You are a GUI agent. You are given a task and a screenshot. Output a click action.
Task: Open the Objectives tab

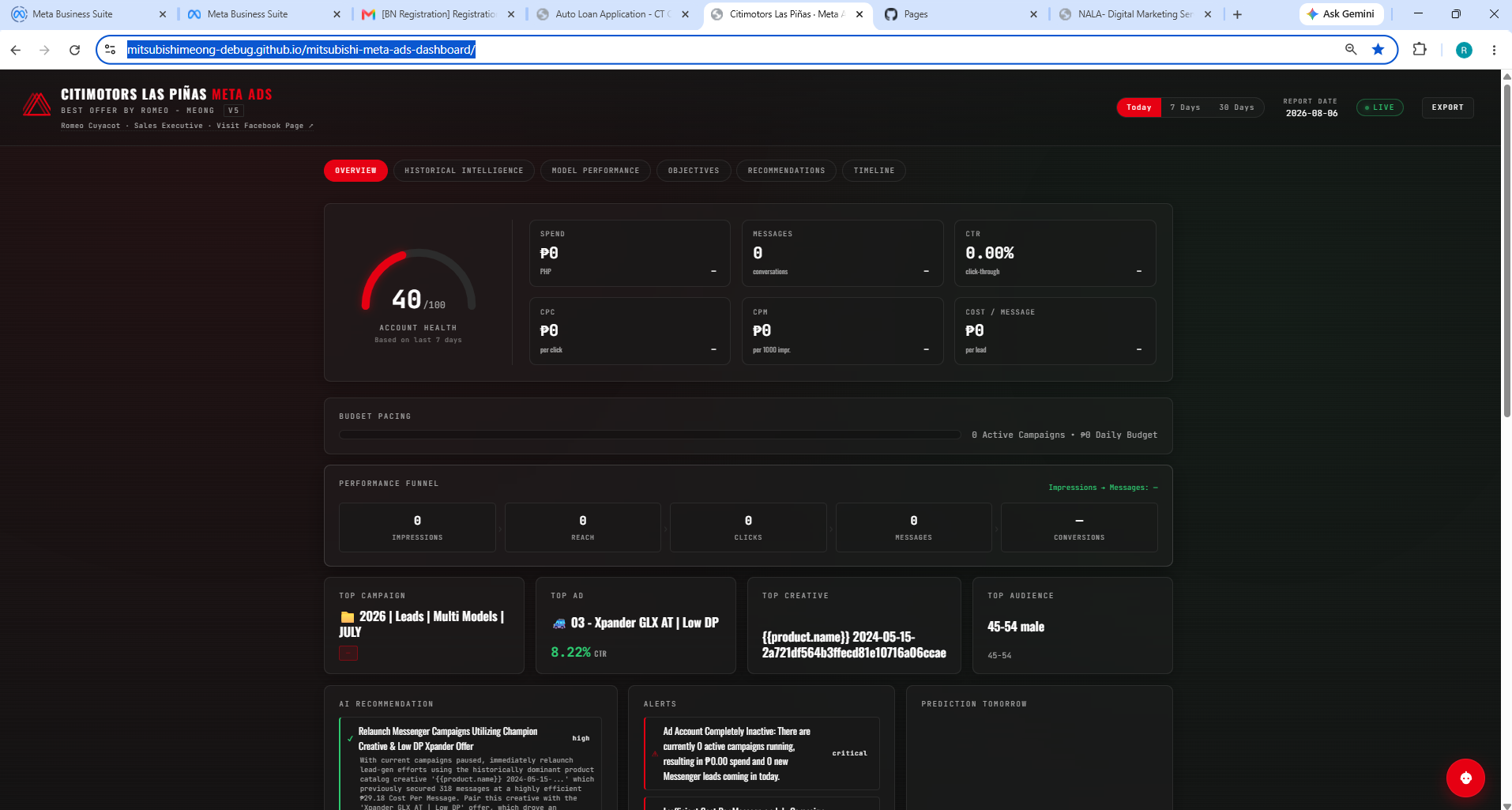[694, 171]
